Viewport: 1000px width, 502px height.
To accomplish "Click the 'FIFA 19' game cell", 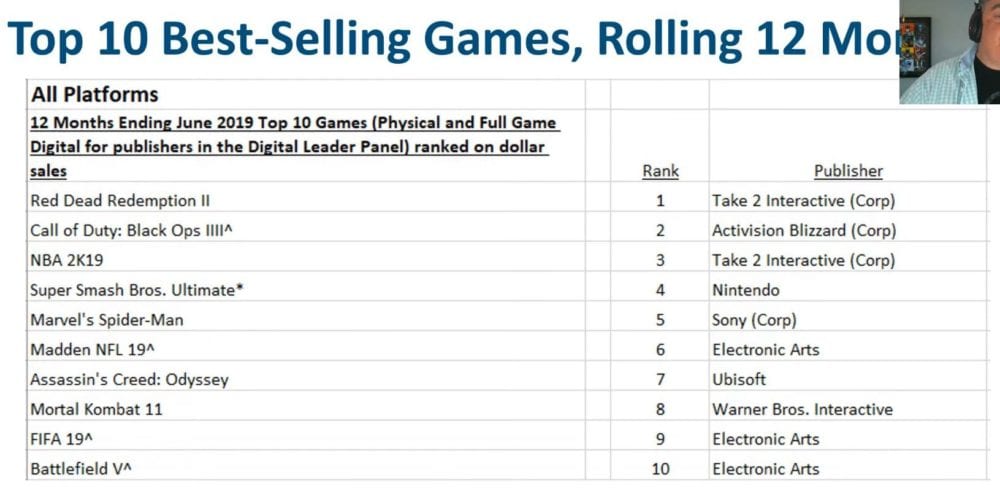I will tap(65, 439).
